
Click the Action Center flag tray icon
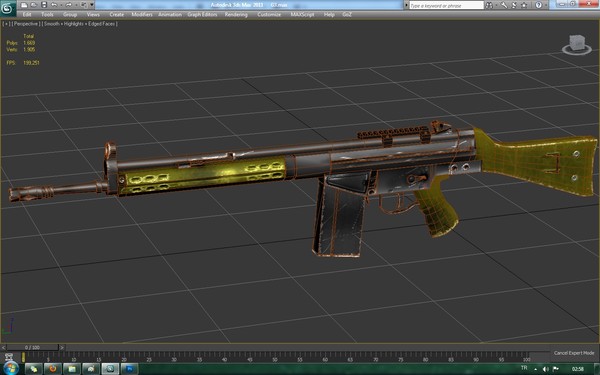[x=556, y=369]
